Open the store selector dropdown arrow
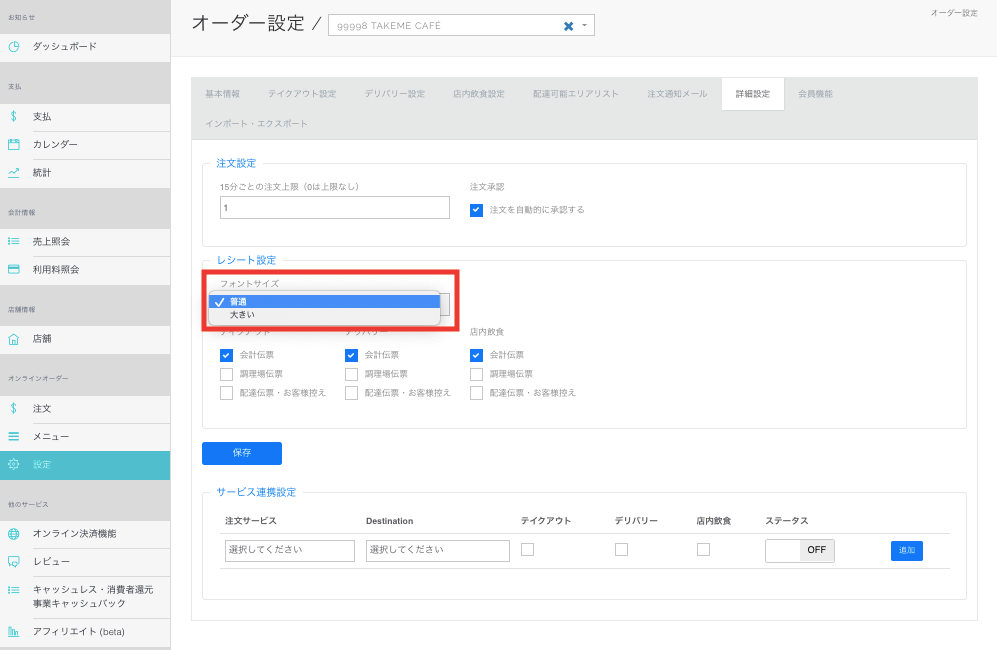 click(584, 25)
